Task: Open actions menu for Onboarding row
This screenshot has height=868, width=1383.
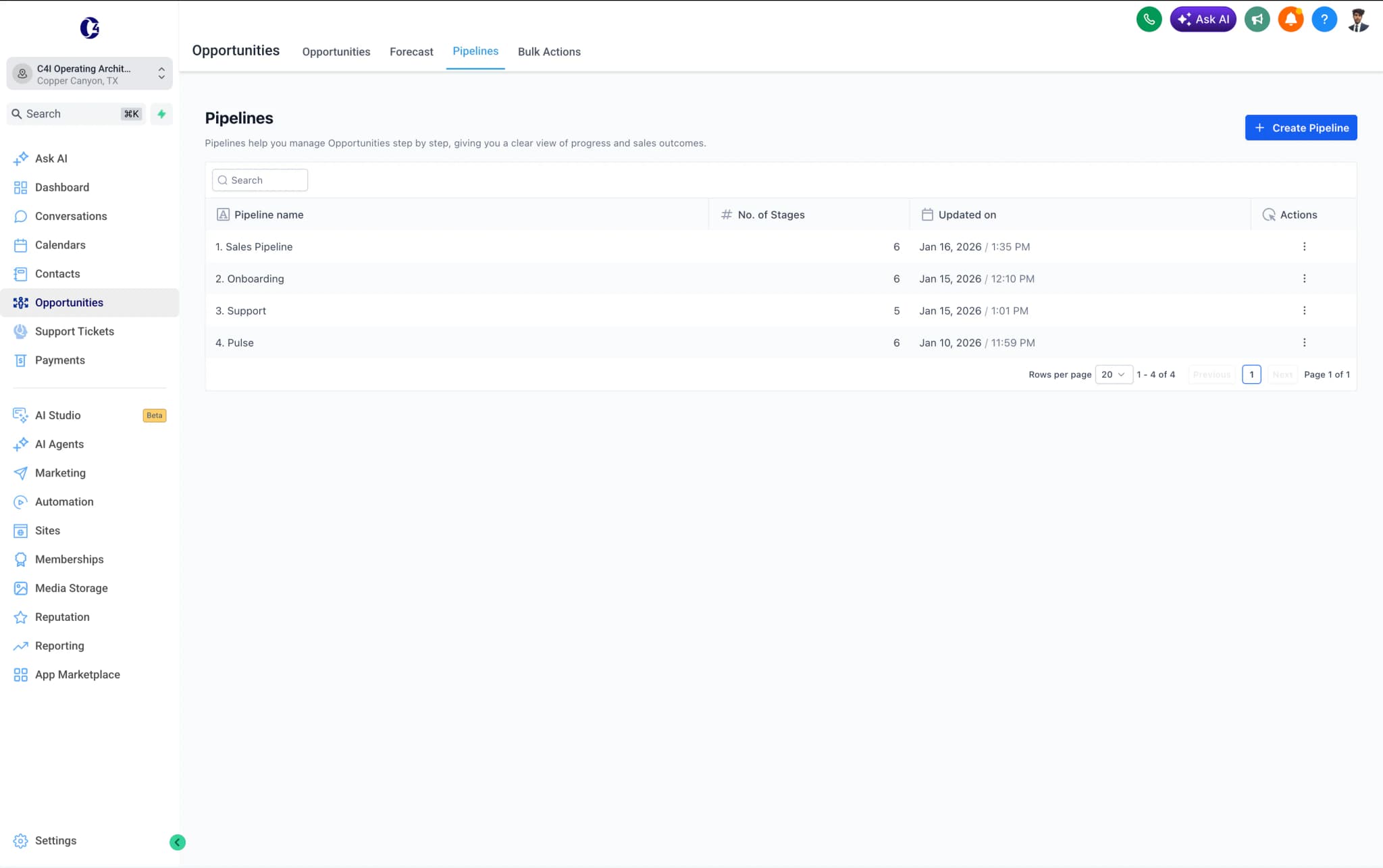Action: pyautogui.click(x=1304, y=279)
